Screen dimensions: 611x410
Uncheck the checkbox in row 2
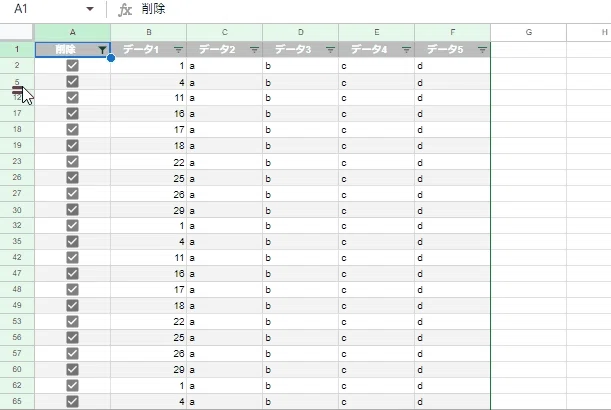tap(72, 65)
